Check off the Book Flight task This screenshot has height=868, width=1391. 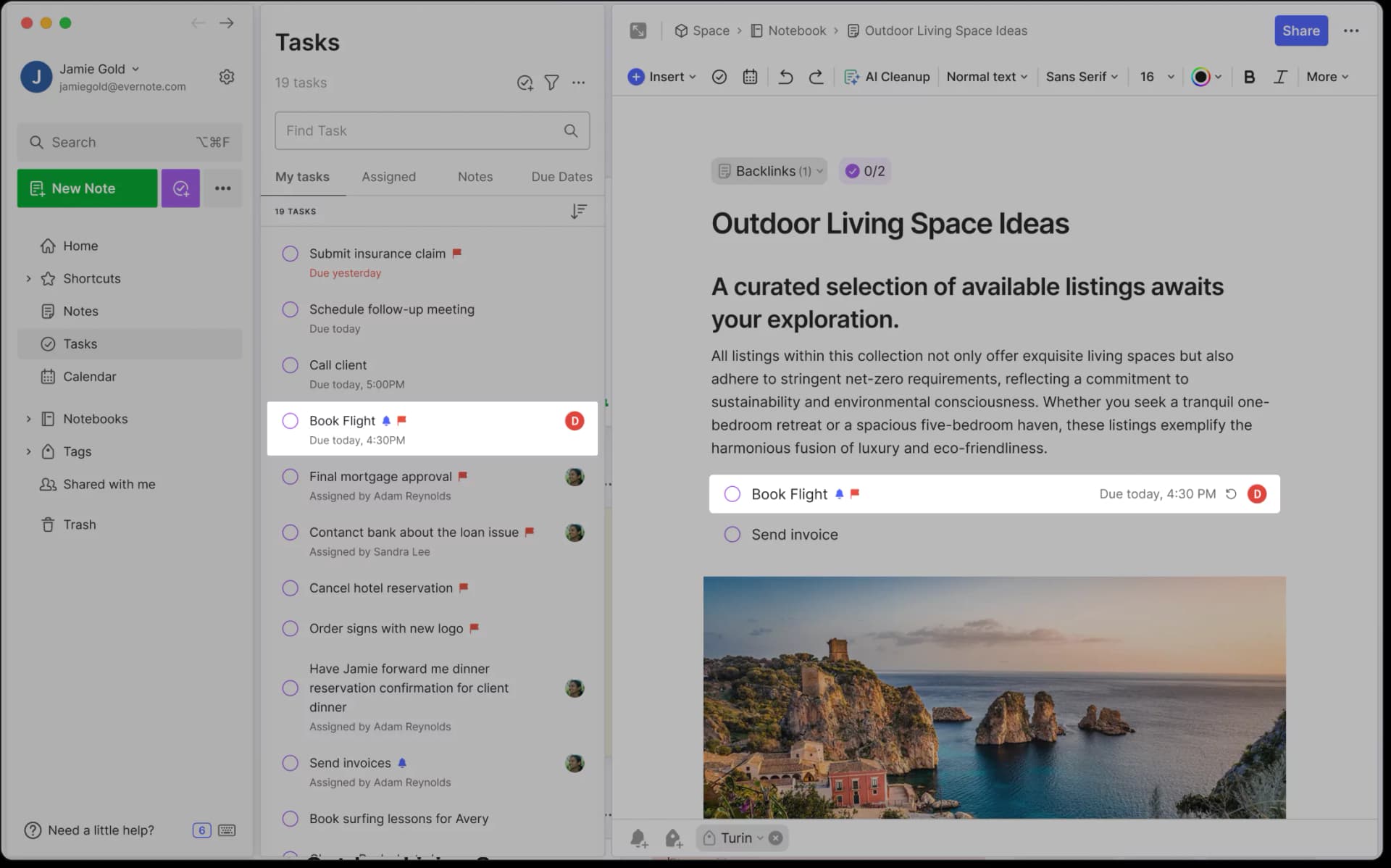[290, 420]
